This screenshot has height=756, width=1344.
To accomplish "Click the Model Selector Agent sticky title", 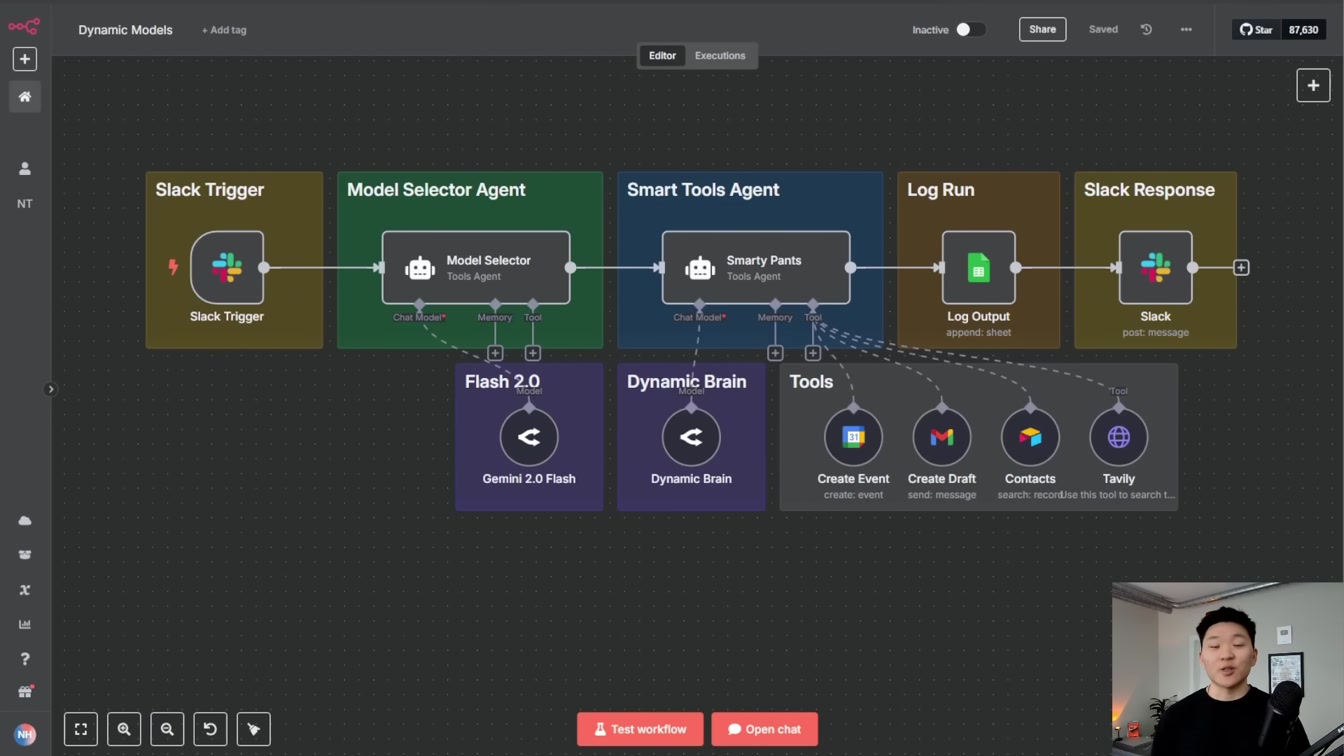I will (436, 190).
